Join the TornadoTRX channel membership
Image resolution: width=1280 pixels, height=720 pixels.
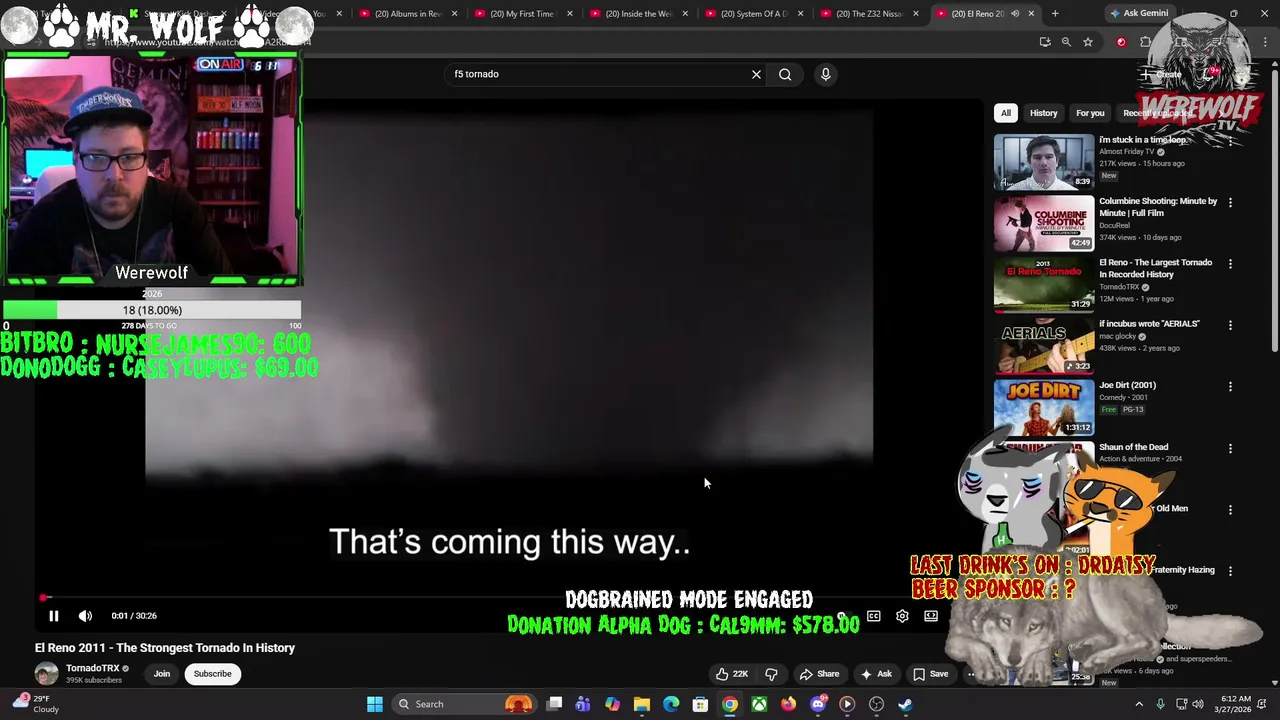pos(162,674)
